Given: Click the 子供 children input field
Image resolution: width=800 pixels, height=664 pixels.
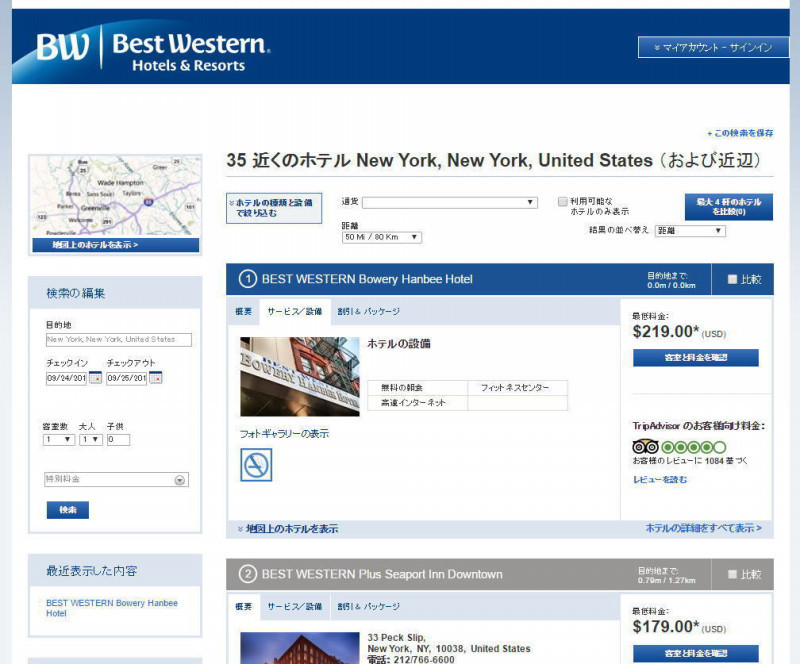Looking at the screenshot, I should (118, 440).
